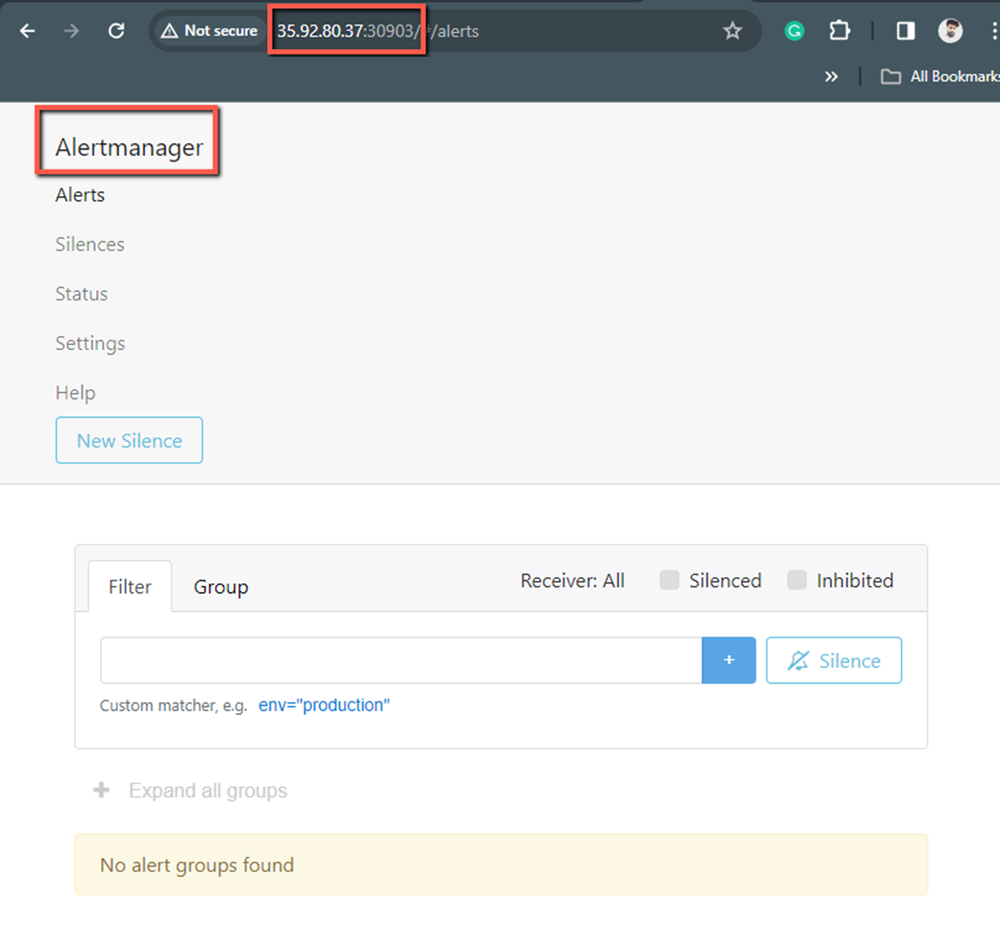Click the side panel icon in toolbar
This screenshot has width=1000, height=931.
(x=904, y=31)
